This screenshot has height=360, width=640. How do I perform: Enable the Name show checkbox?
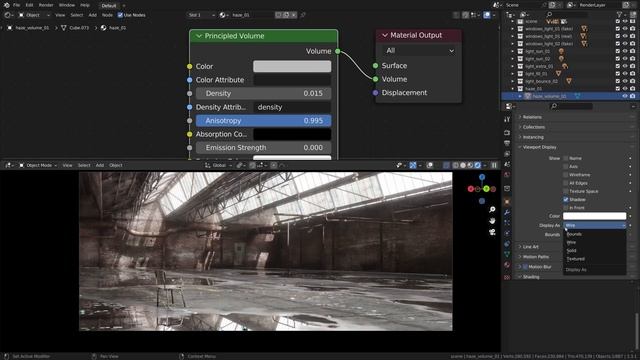(x=566, y=158)
